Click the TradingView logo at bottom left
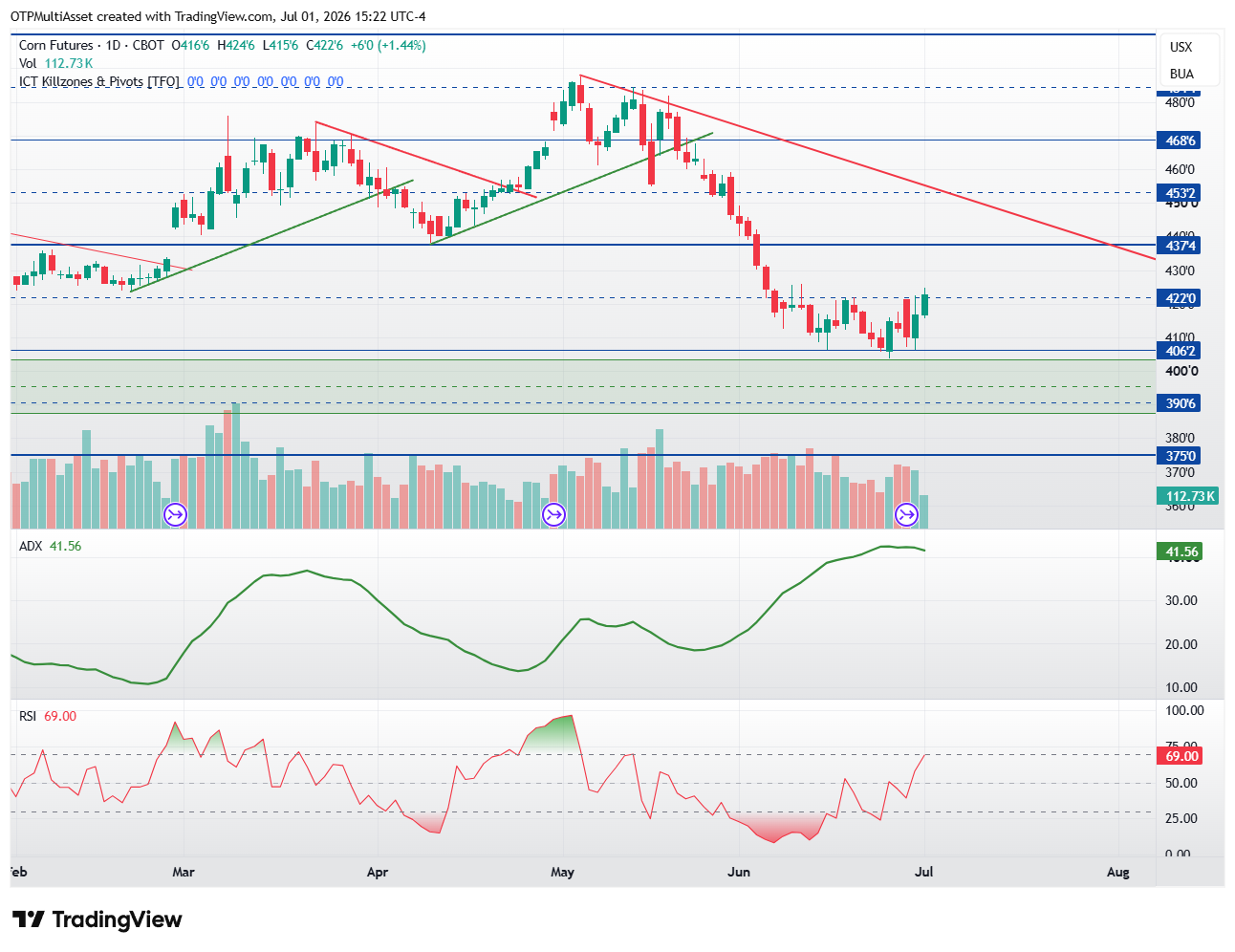The height and width of the screenshot is (952, 1235). [97, 920]
